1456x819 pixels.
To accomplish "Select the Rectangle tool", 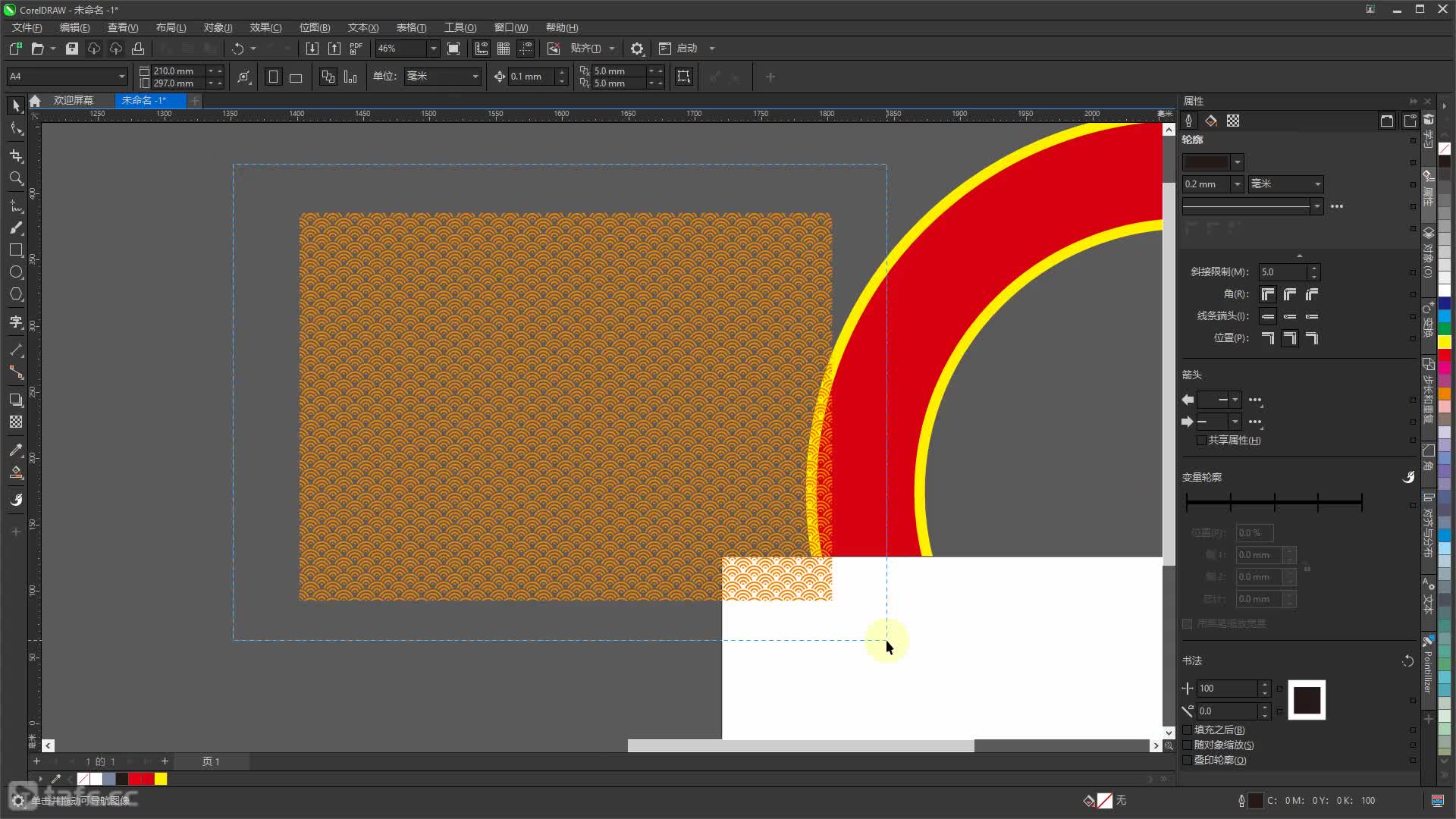I will click(16, 250).
